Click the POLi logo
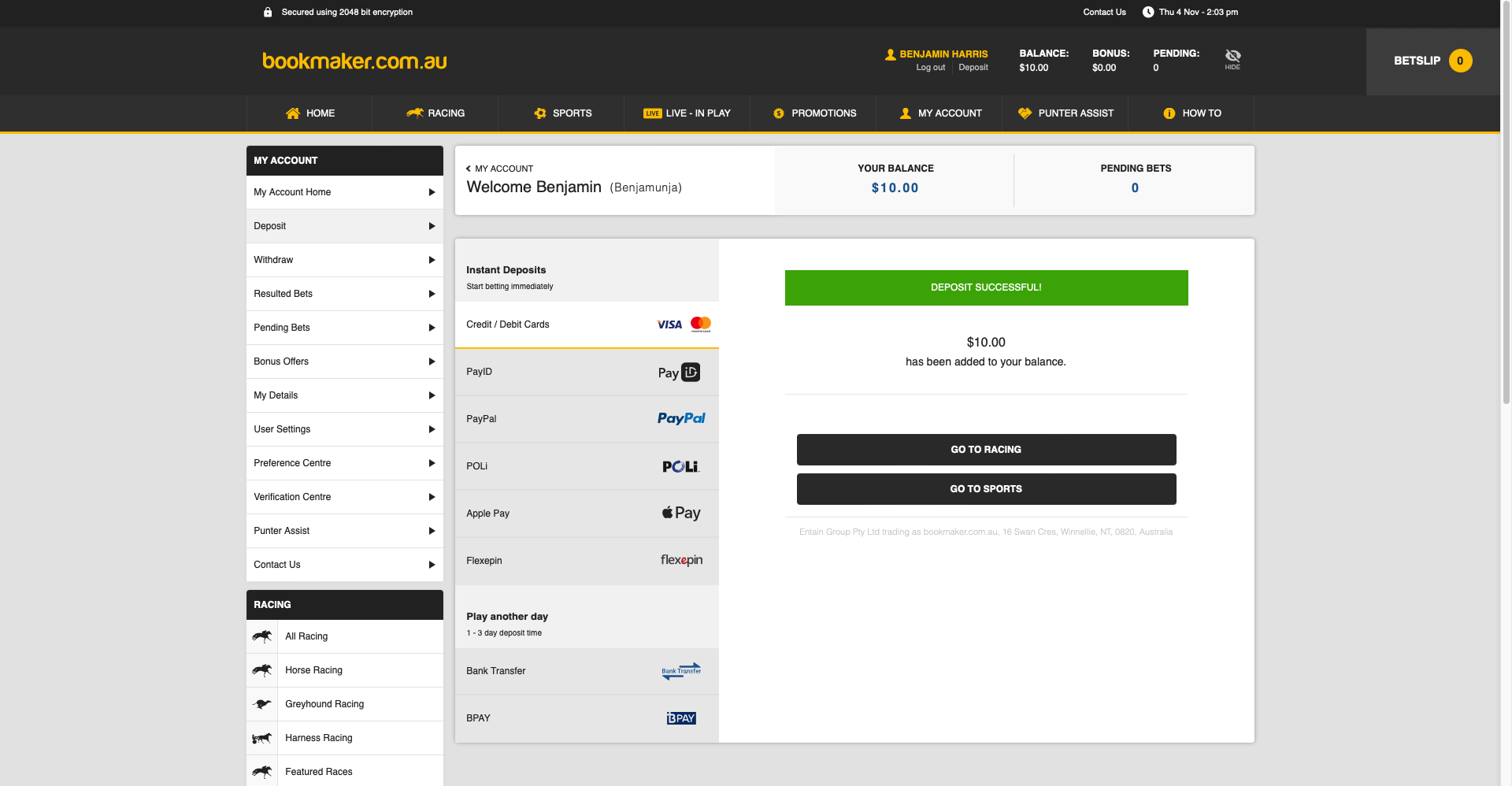The image size is (1512, 786). click(680, 466)
